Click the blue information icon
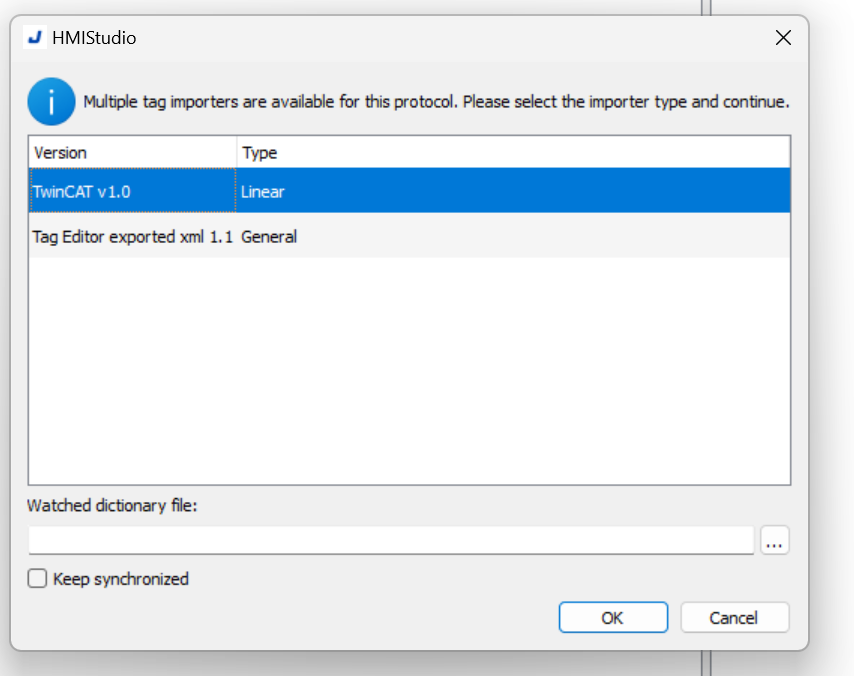 (x=51, y=101)
